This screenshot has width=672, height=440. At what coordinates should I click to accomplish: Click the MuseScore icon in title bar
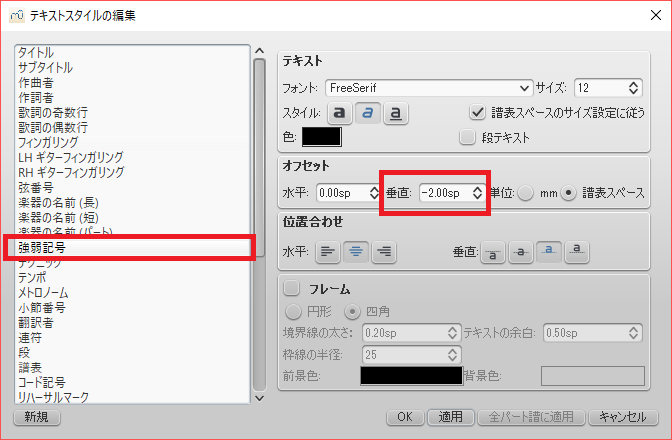(x=16, y=16)
